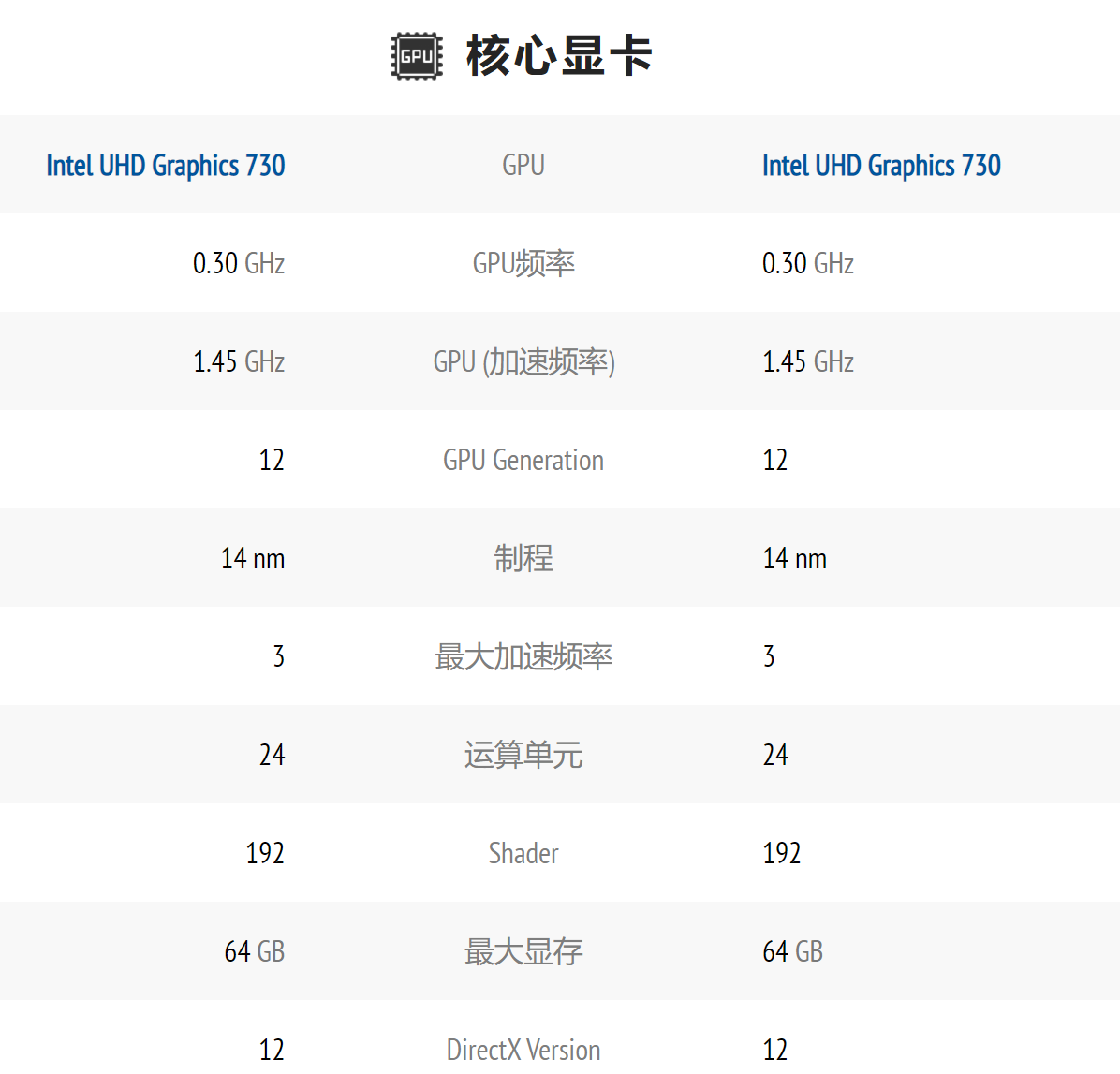Viewport: 1120px width, 1074px height.
Task: Click the right 14 nm value
Action: 794,558
